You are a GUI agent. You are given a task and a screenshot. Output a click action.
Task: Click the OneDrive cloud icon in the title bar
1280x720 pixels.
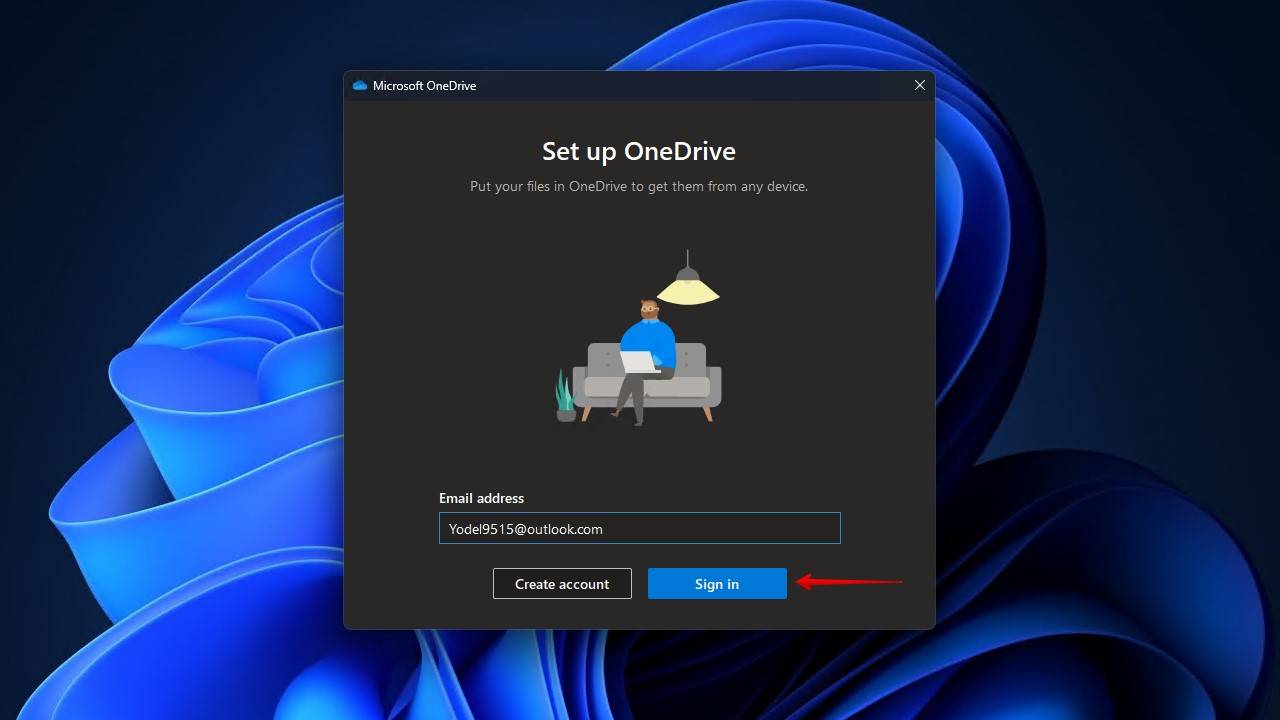pyautogui.click(x=359, y=85)
